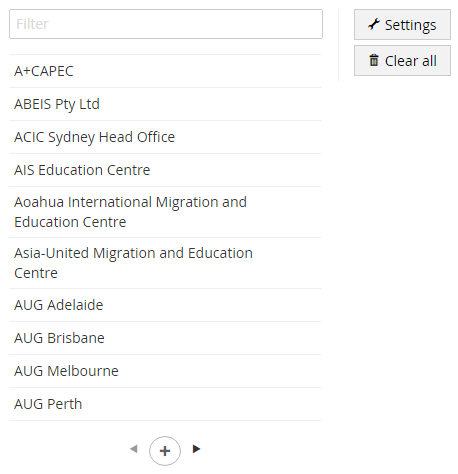
Task: Click the wrench icon on the Settings button
Action: click(x=374, y=24)
